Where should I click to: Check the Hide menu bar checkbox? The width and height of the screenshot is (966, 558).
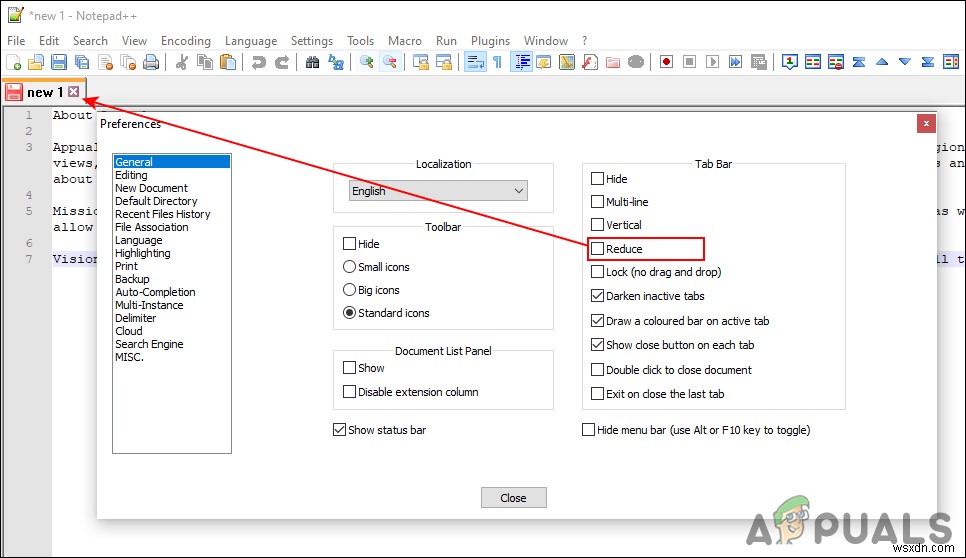[588, 429]
